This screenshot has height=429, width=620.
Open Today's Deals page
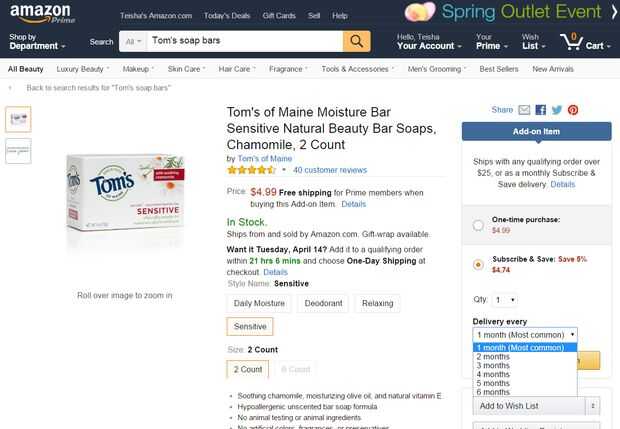(226, 16)
